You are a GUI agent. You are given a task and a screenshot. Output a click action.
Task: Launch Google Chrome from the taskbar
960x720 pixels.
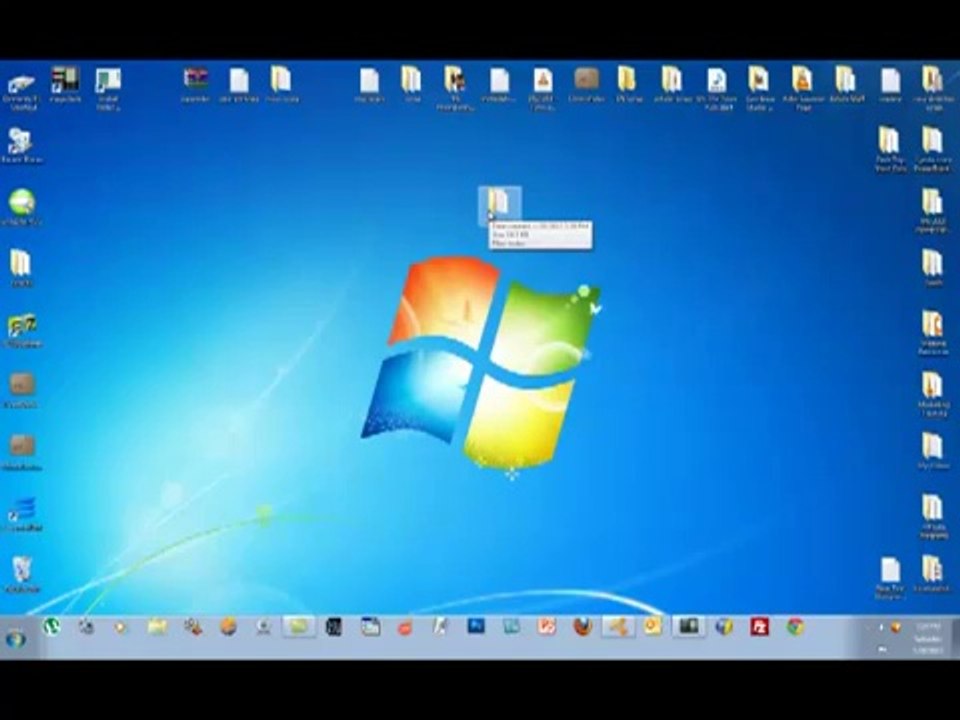[x=795, y=627]
